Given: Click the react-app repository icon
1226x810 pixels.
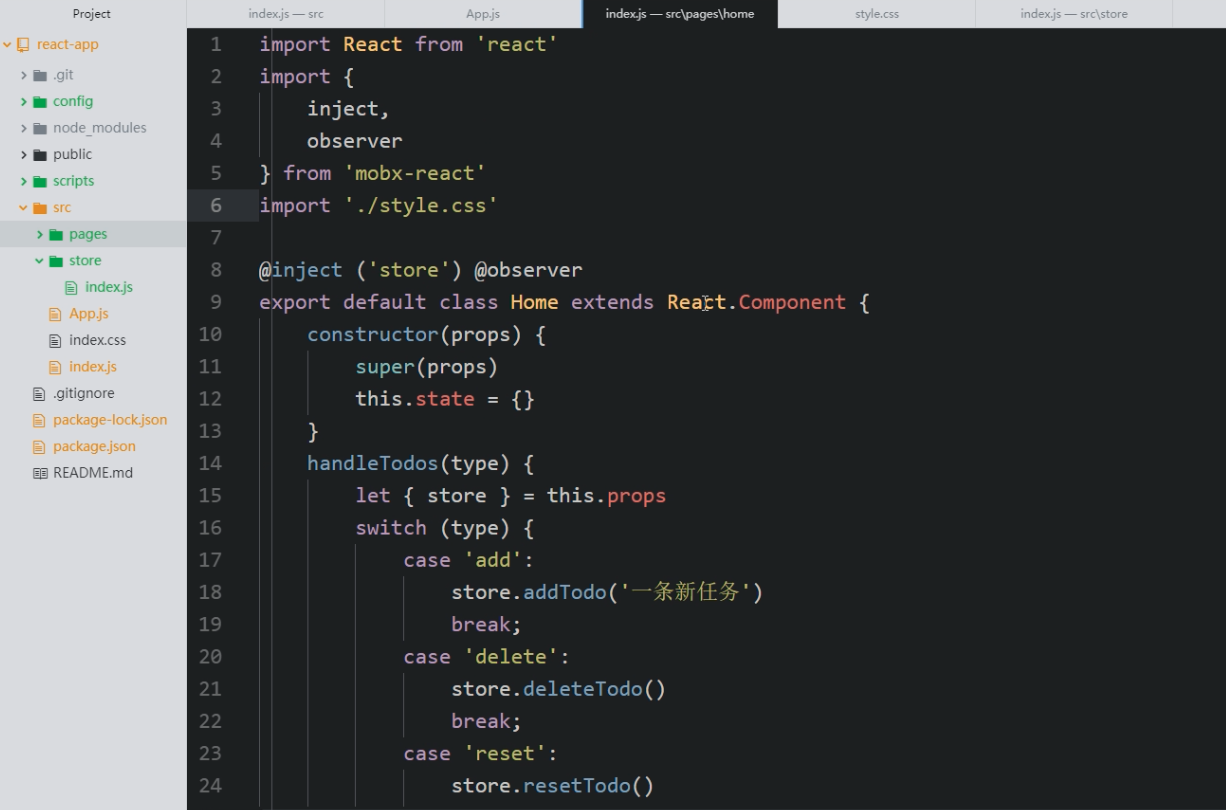Looking at the screenshot, I should (x=24, y=44).
